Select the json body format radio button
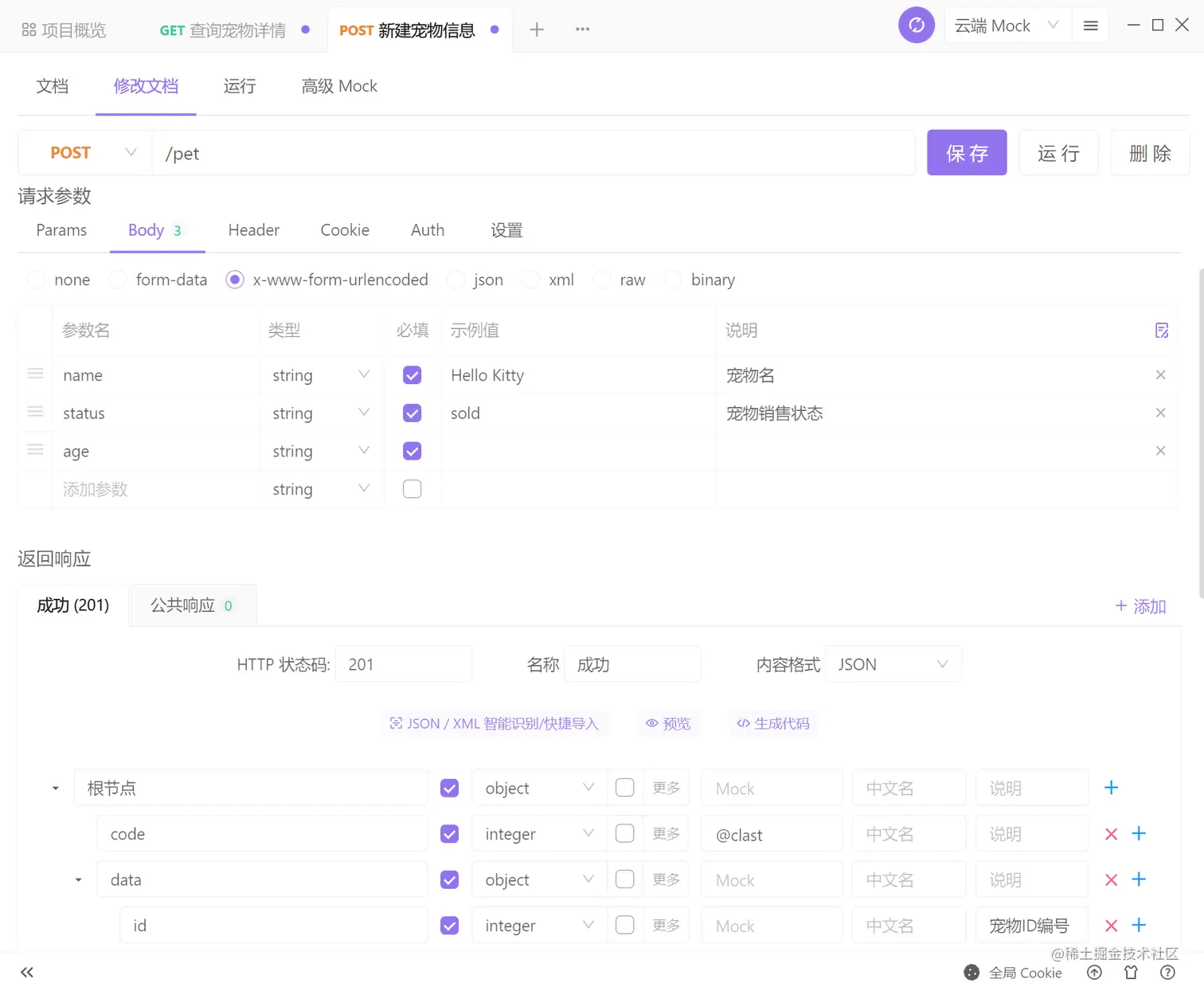Viewport: 1204px width, 987px height. 455,280
